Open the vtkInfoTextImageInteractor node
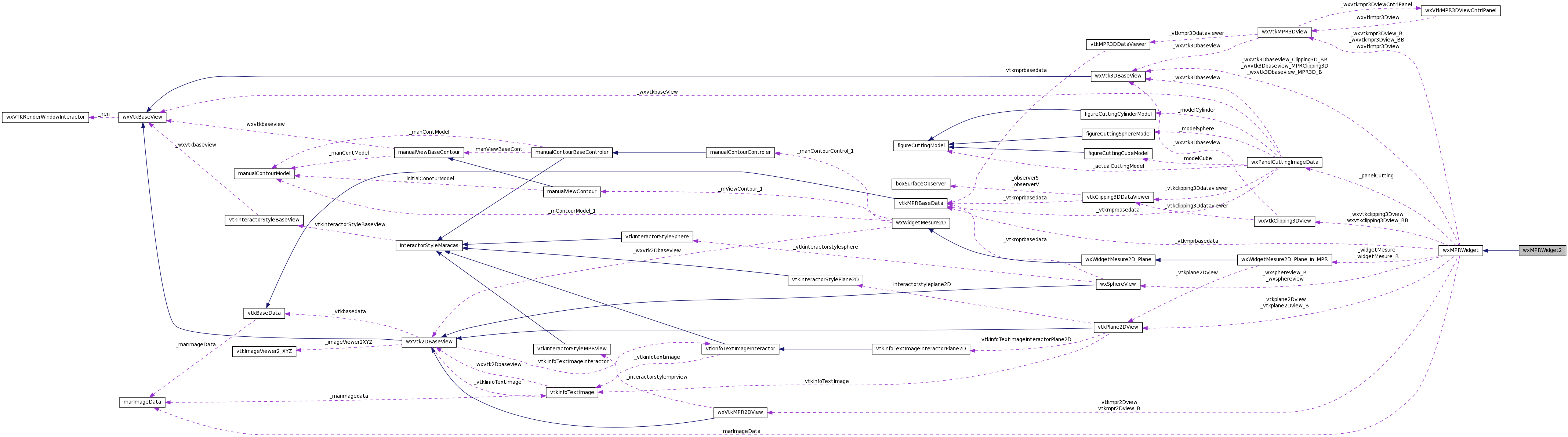Screen dimensions: 1568x437 (740, 349)
